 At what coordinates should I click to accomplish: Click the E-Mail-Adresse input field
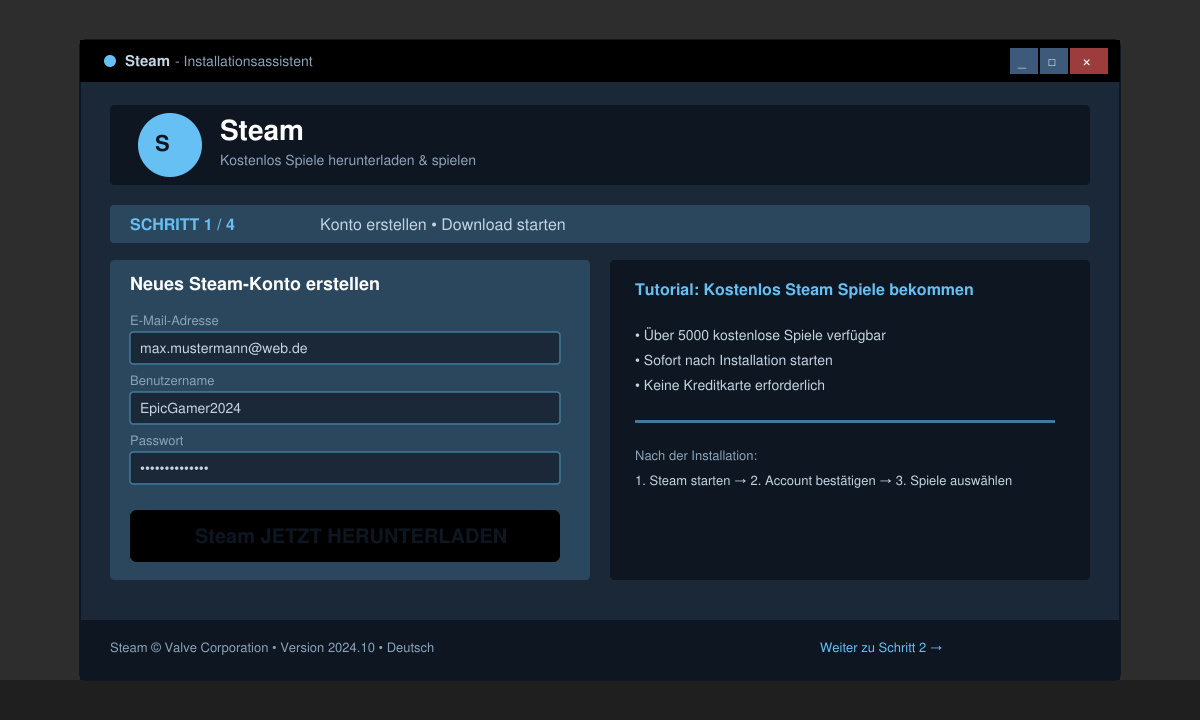(345, 348)
